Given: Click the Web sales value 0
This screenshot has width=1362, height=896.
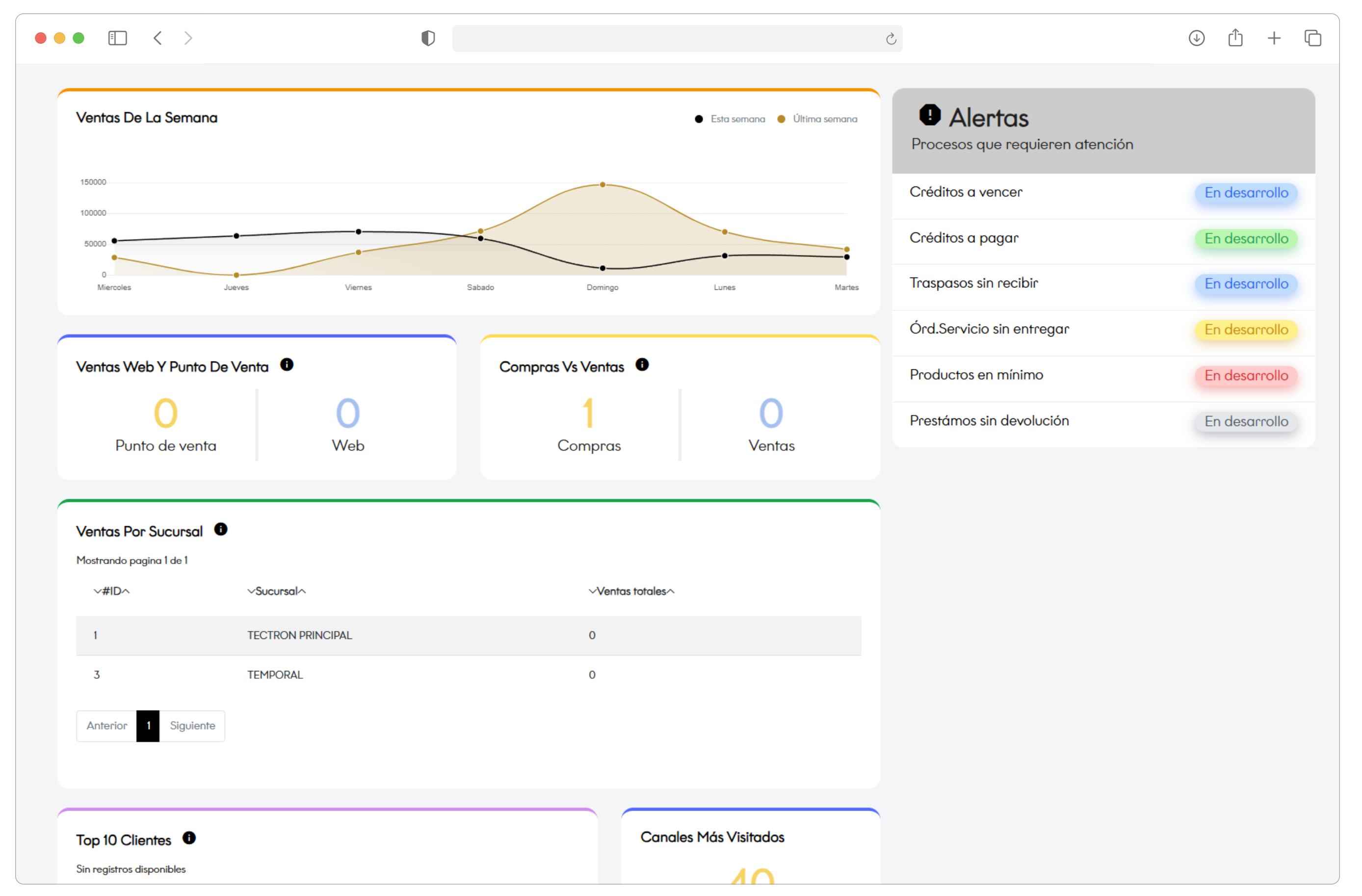Looking at the screenshot, I should point(348,413).
